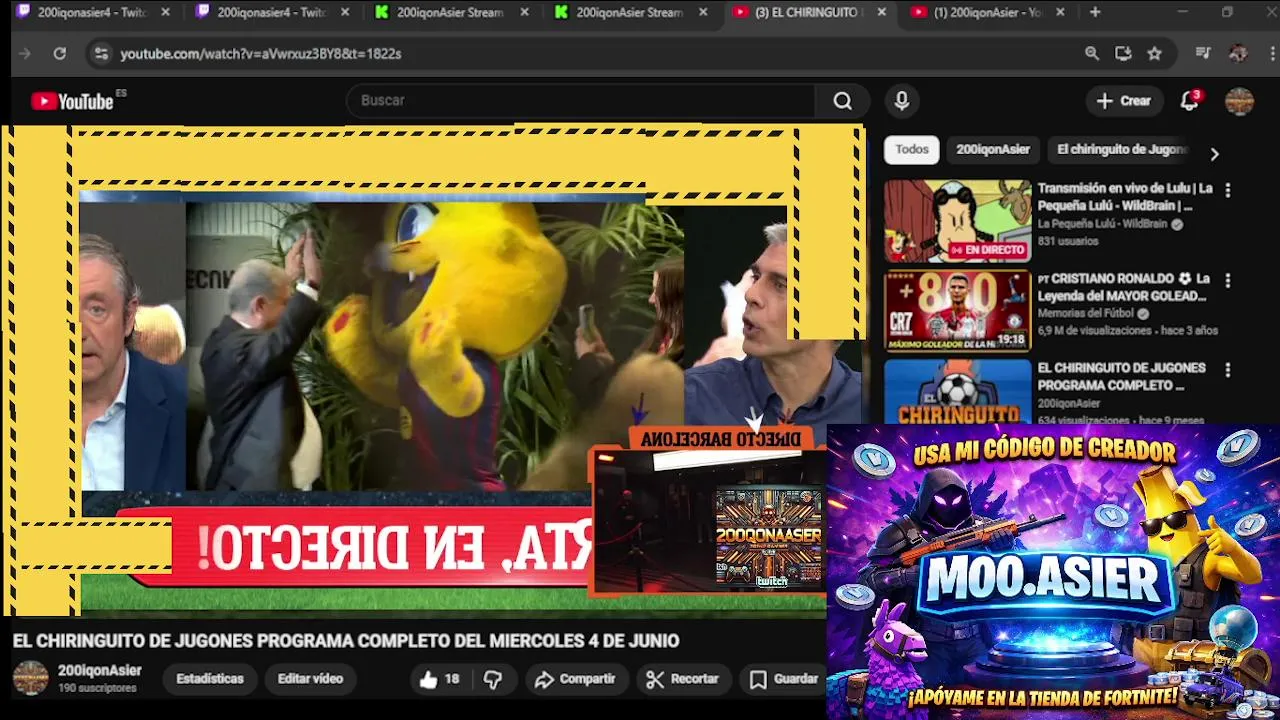Go to YouTube home via the logo
Image resolution: width=1280 pixels, height=720 pixels.
(x=72, y=101)
